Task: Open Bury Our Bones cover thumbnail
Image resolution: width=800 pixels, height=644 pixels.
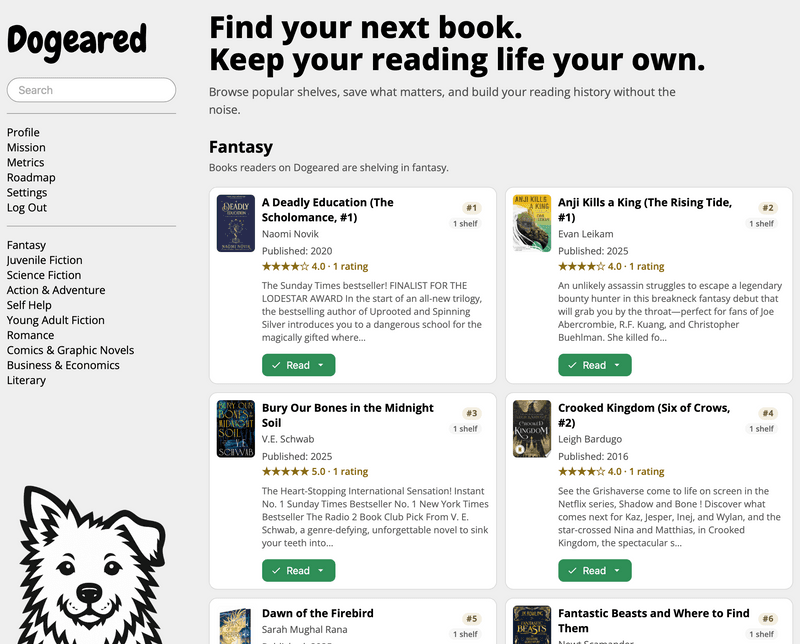Action: point(236,429)
